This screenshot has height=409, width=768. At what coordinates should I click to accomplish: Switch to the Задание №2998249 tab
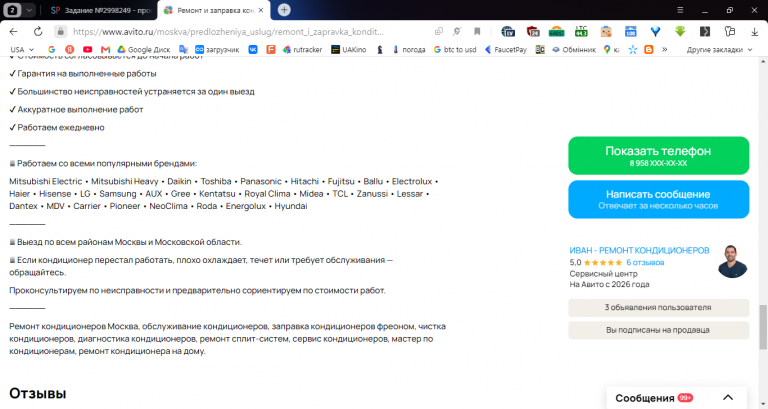pyautogui.click(x=101, y=10)
